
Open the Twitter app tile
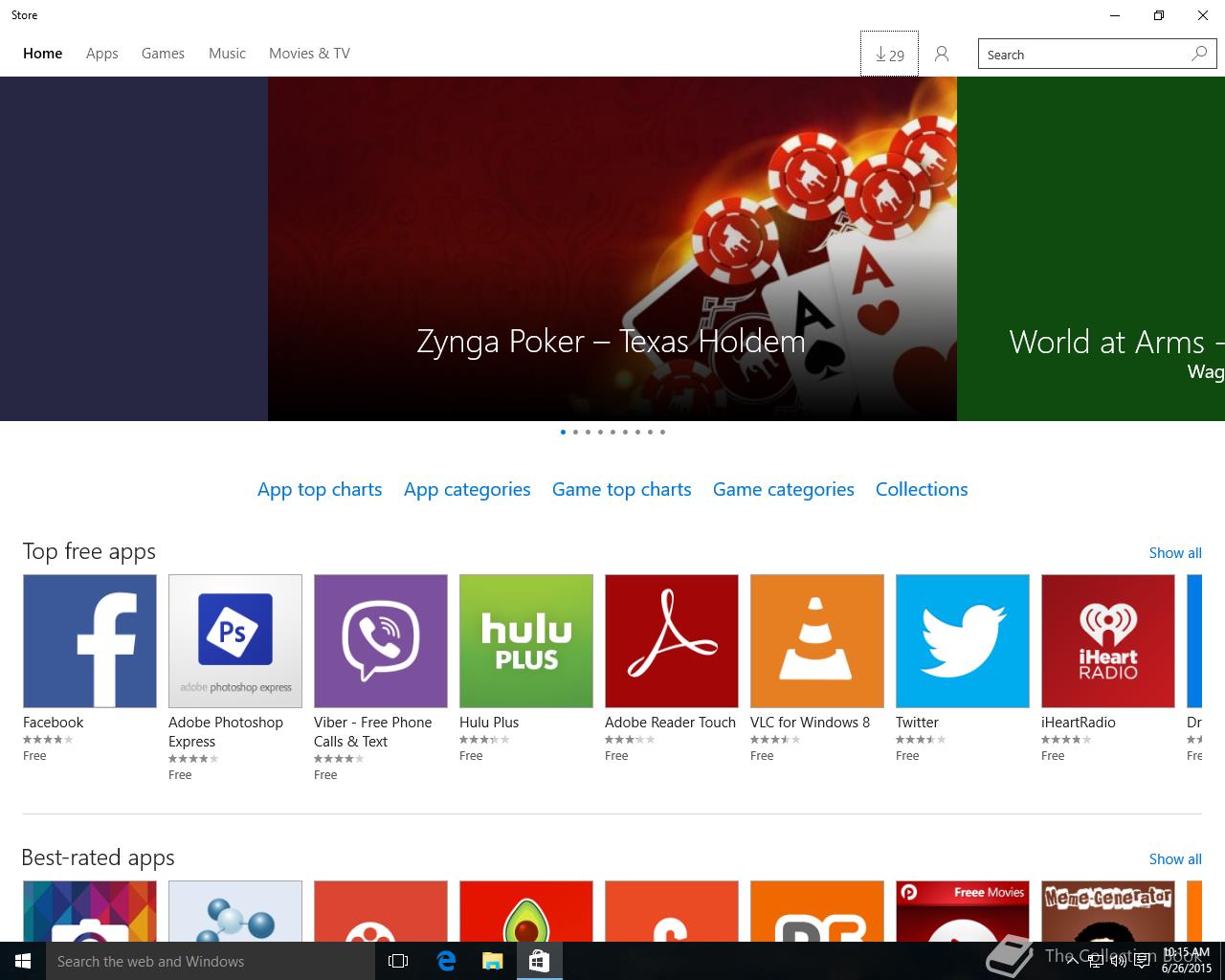coord(963,641)
